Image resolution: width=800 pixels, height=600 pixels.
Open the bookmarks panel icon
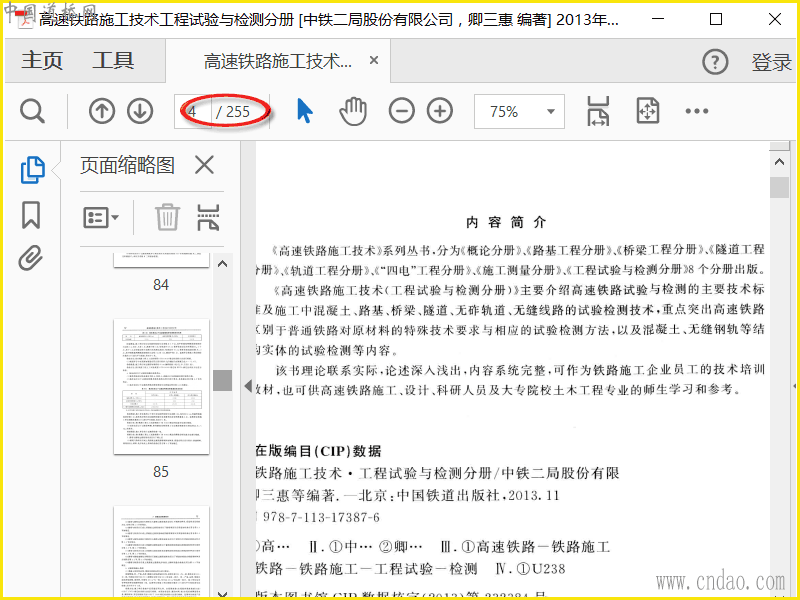click(31, 215)
